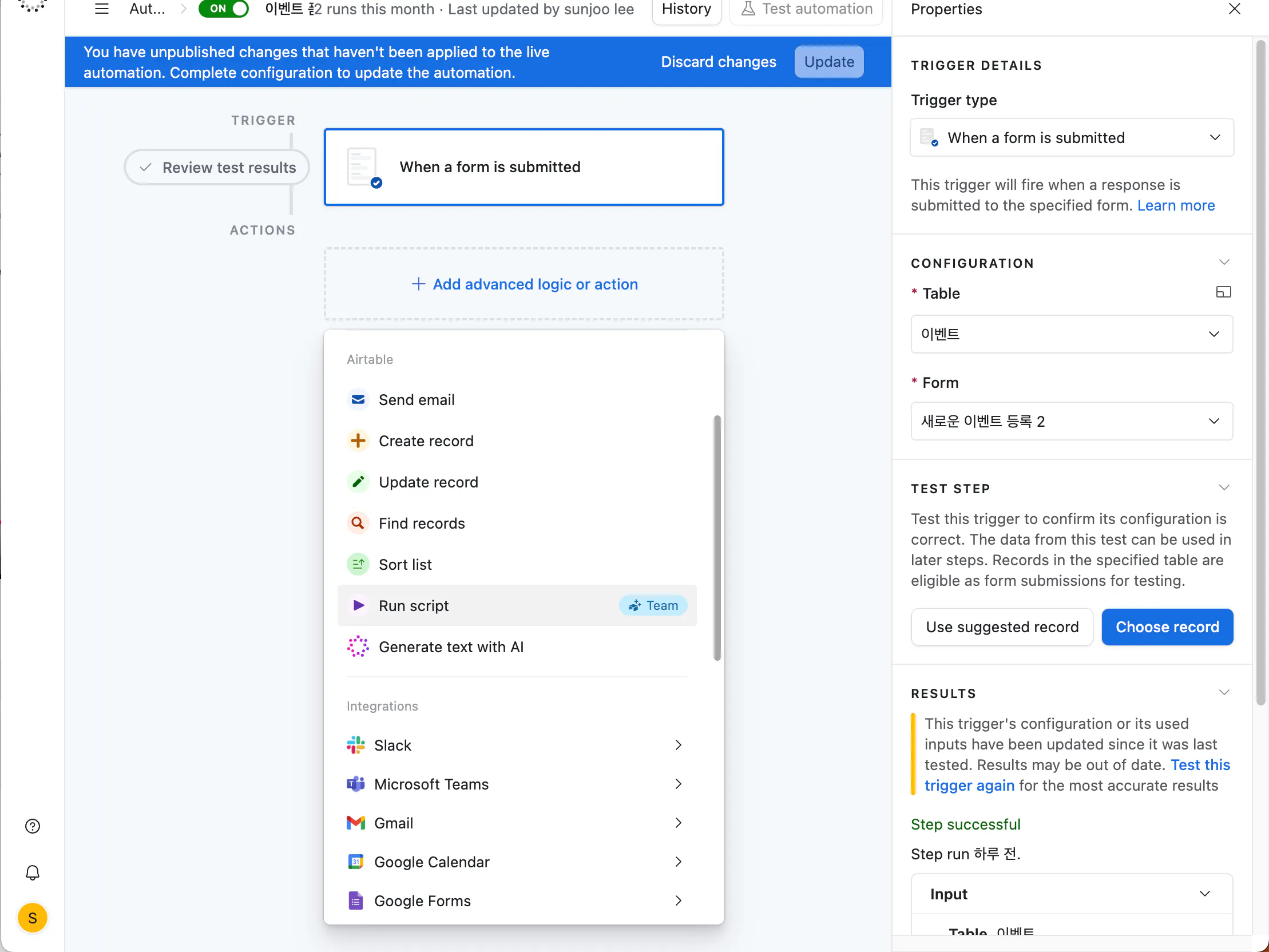Select the Send email action
Viewport: 1269px width, 952px height.
coord(417,399)
